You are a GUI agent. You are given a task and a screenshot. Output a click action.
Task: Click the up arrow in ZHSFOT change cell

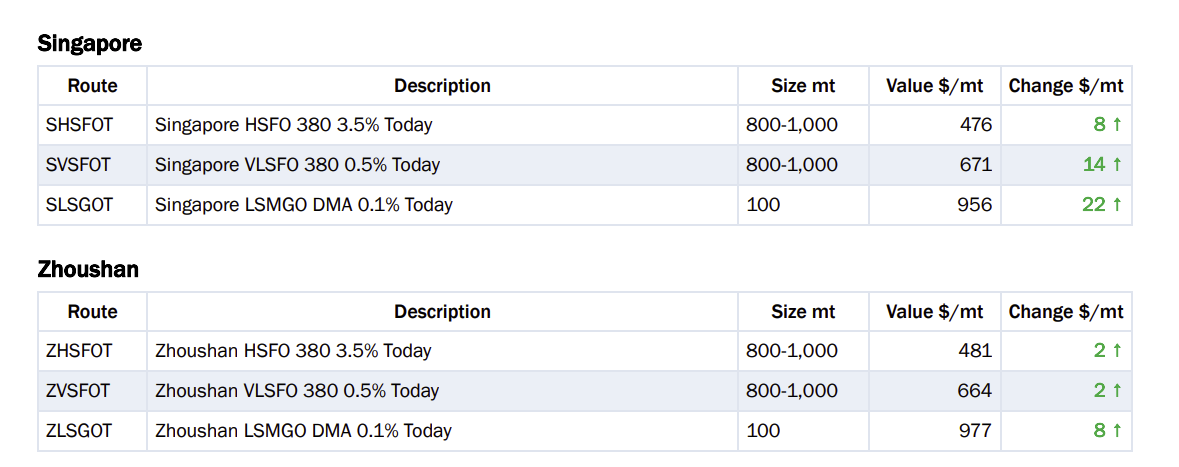pos(1117,350)
